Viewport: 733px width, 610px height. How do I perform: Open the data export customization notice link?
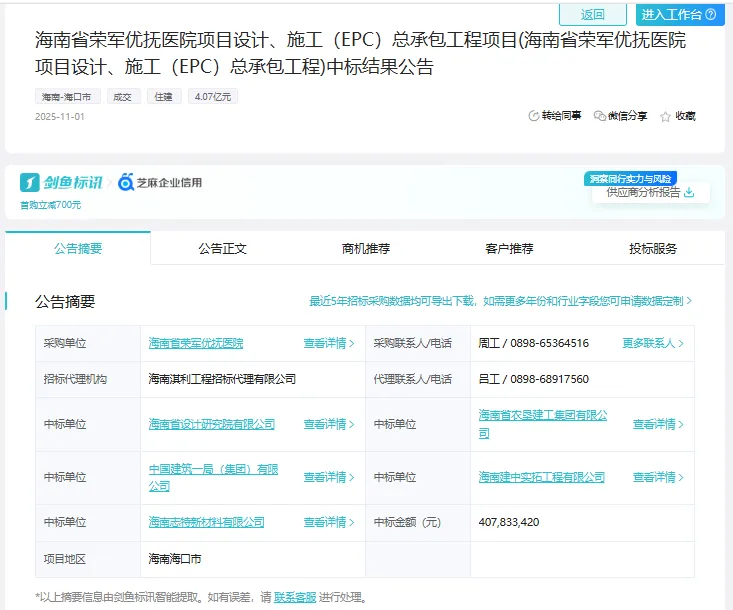tap(500, 301)
